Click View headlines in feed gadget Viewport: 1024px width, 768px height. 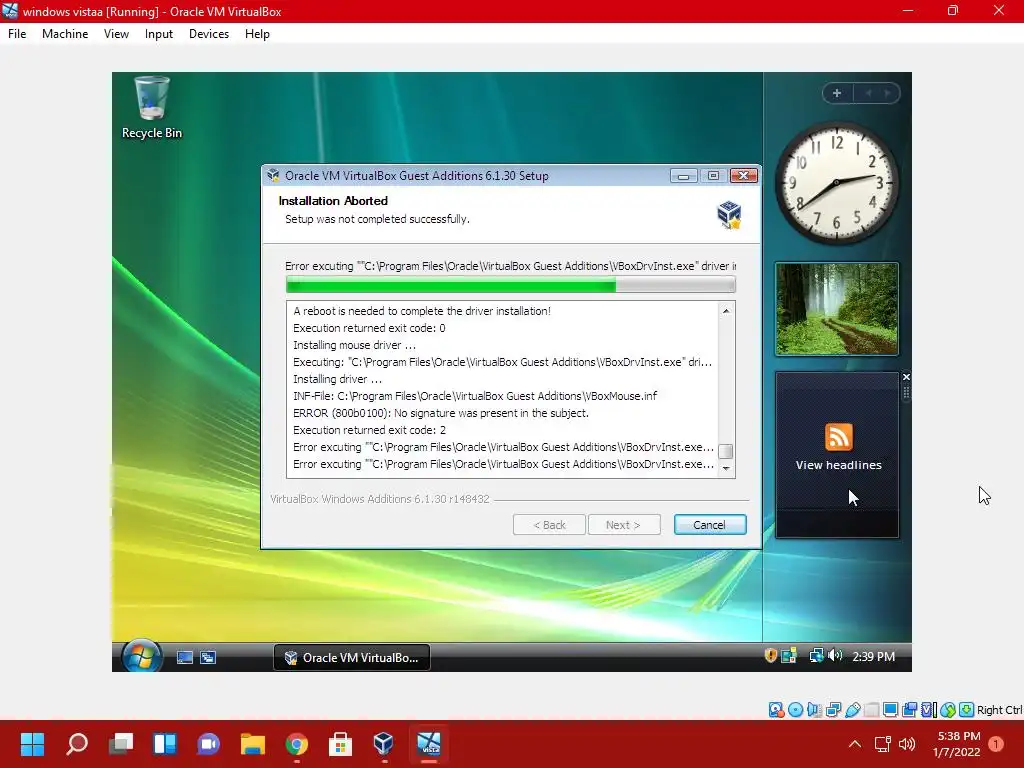pyautogui.click(x=839, y=465)
